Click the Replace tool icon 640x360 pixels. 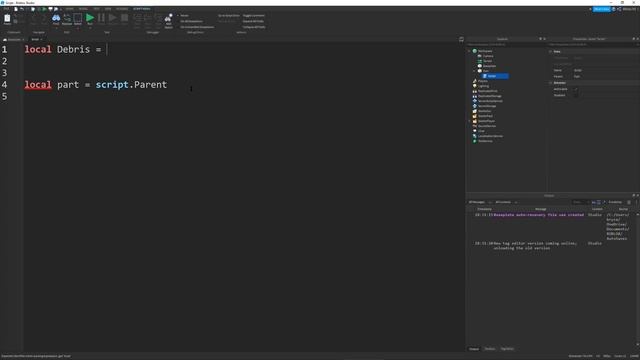click(x=67, y=19)
